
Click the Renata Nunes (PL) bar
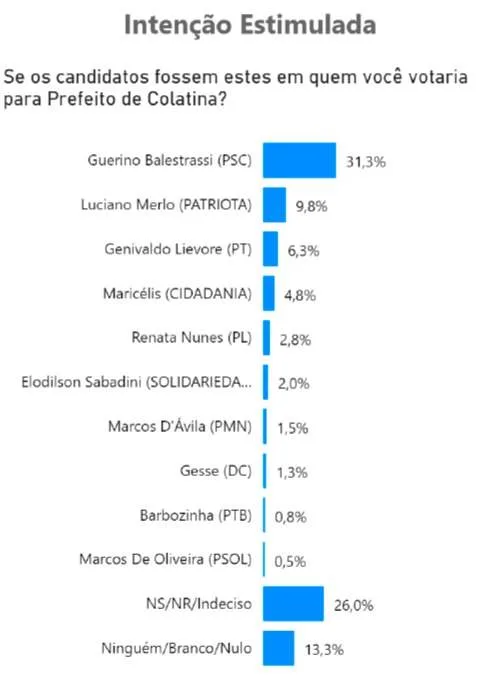[267, 338]
